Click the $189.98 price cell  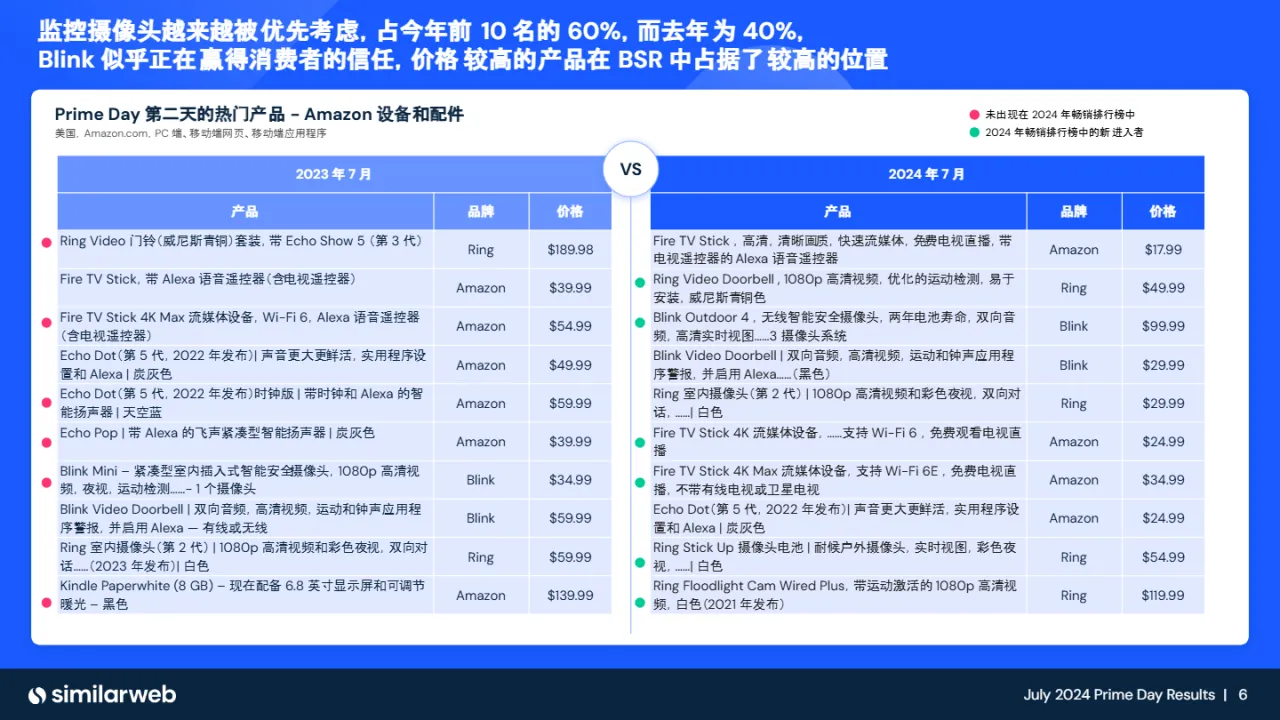(x=570, y=250)
